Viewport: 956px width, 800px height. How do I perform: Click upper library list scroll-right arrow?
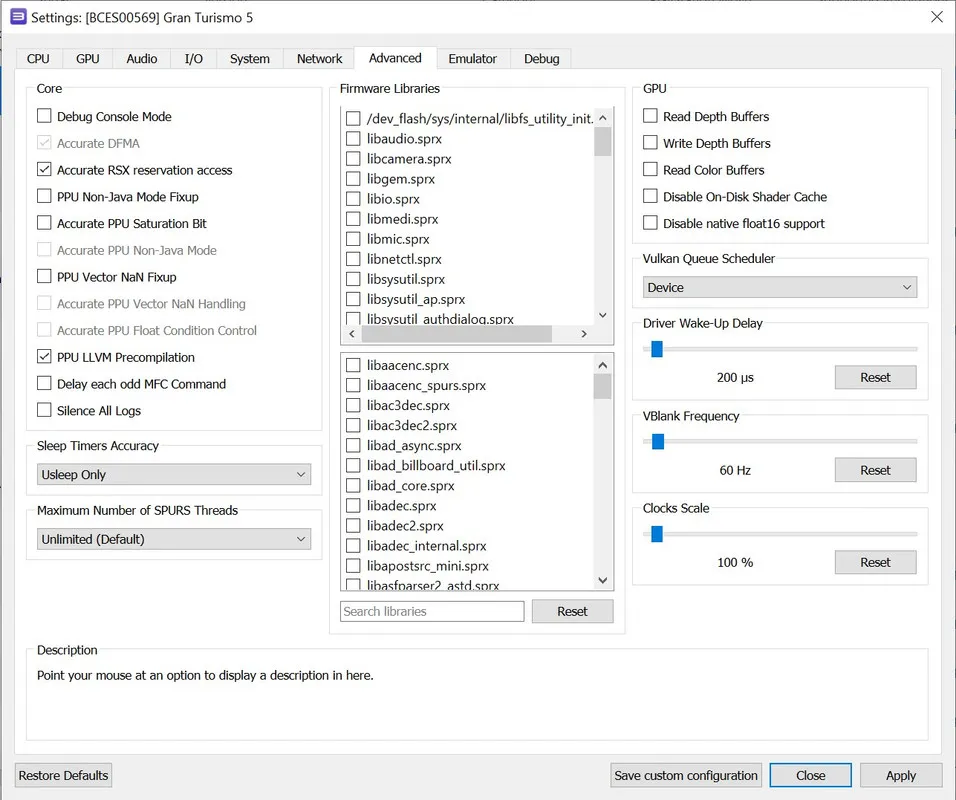coord(584,334)
